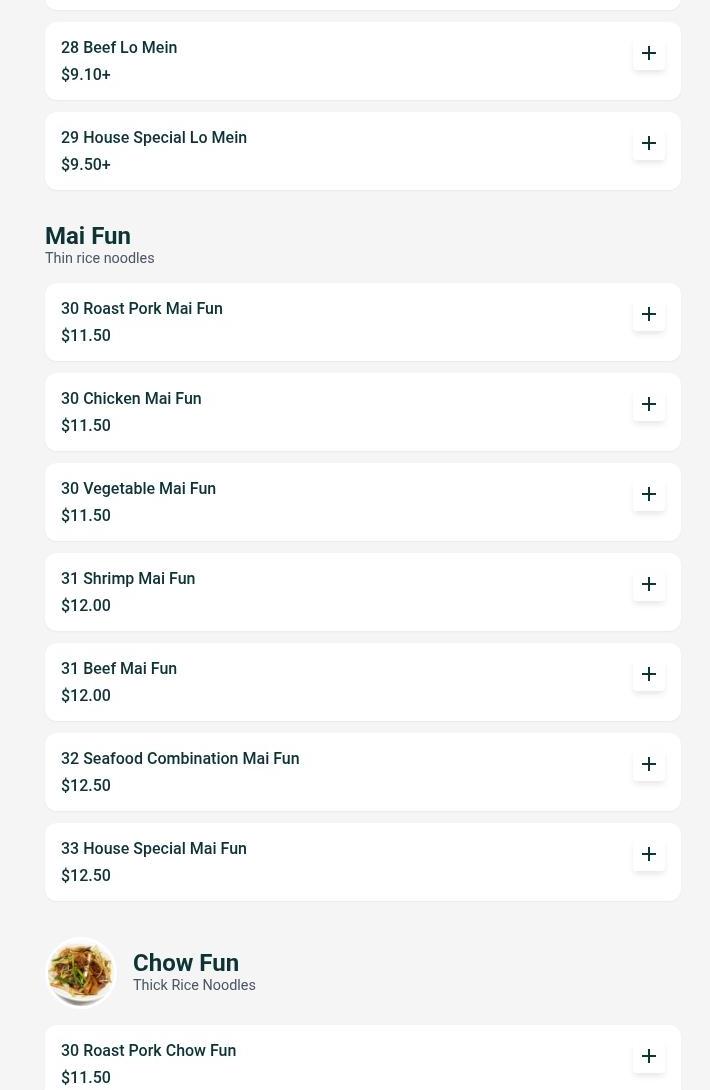The height and width of the screenshot is (1090, 710).
Task: Add 29 House Special Lo Mein
Action: click(649, 143)
